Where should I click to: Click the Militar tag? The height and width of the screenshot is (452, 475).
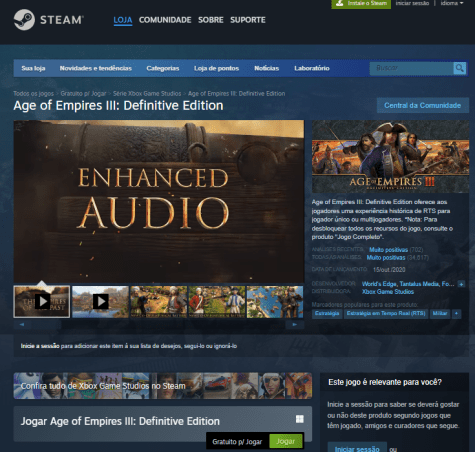(x=440, y=314)
